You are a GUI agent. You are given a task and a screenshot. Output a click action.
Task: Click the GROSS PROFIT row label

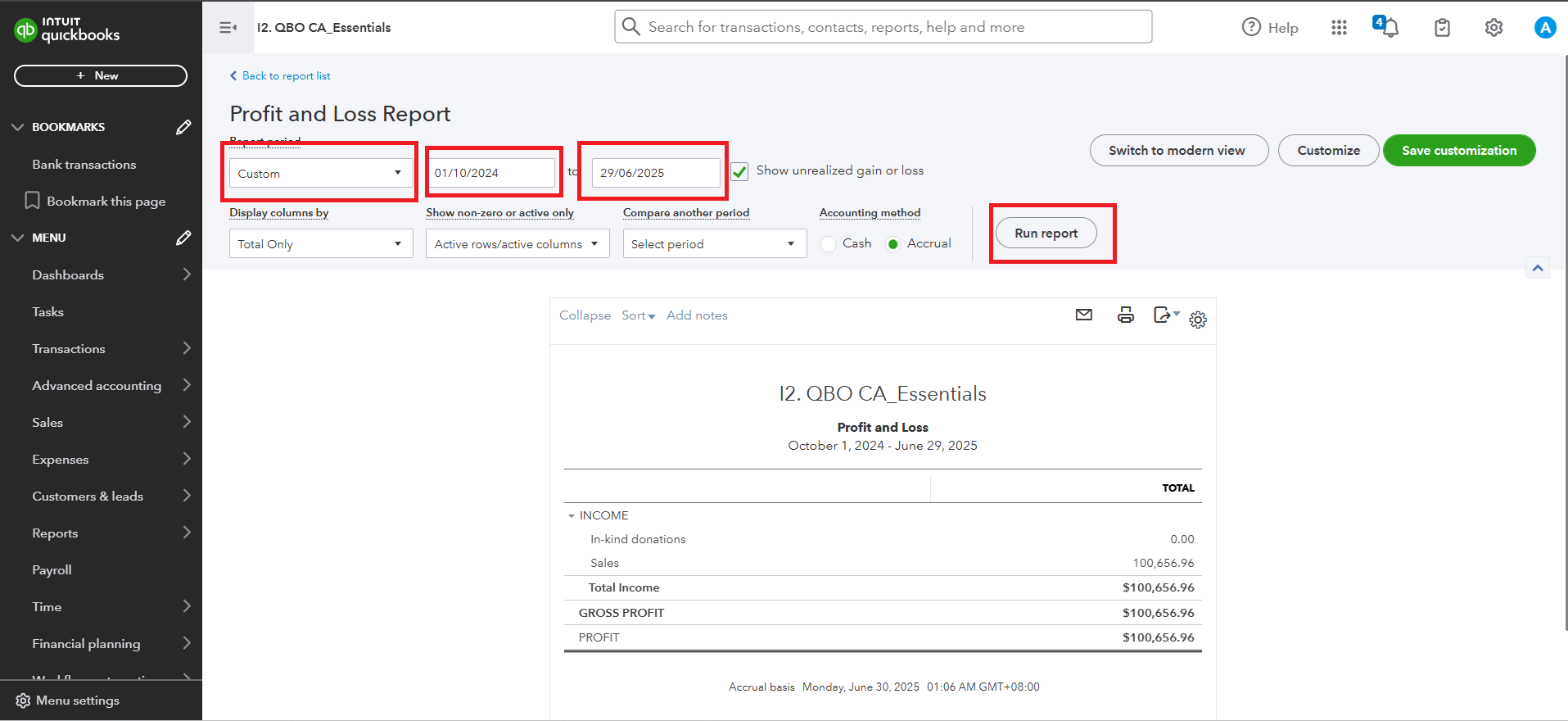click(621, 613)
